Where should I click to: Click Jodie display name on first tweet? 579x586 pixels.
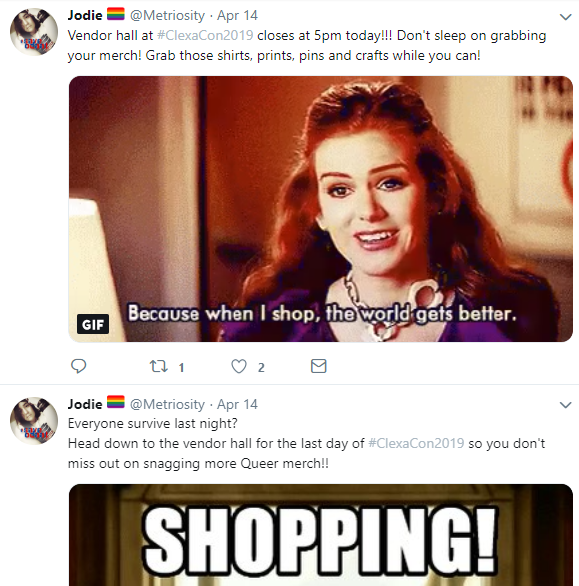pyautogui.click(x=85, y=15)
